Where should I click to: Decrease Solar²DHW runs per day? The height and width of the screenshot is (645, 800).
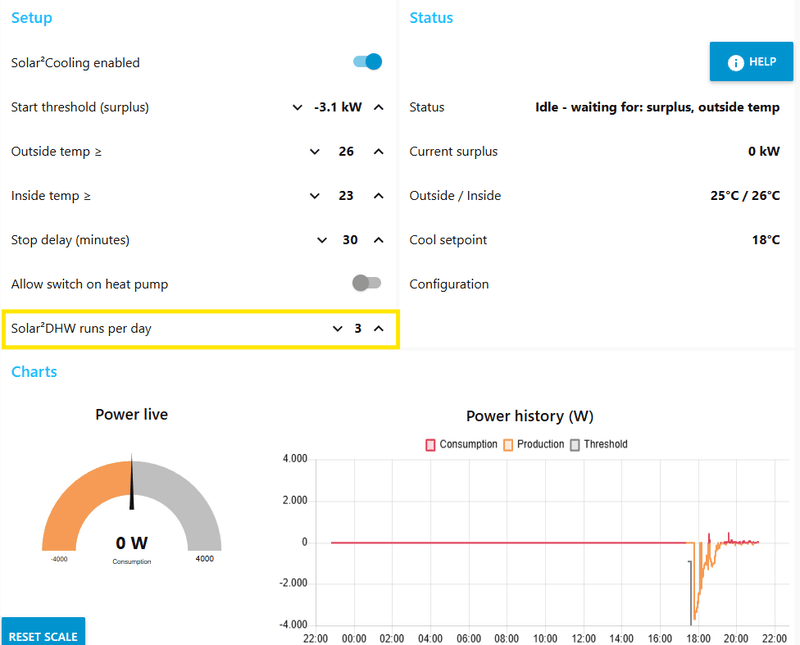(337, 329)
